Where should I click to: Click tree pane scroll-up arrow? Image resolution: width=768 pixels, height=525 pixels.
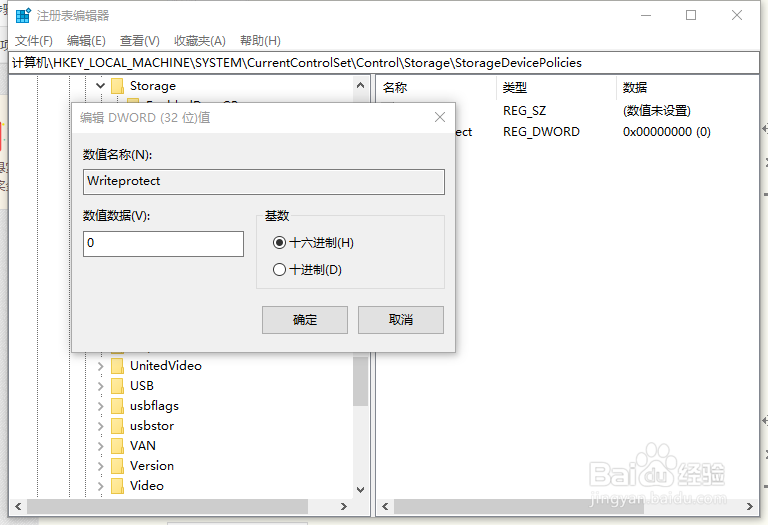360,85
